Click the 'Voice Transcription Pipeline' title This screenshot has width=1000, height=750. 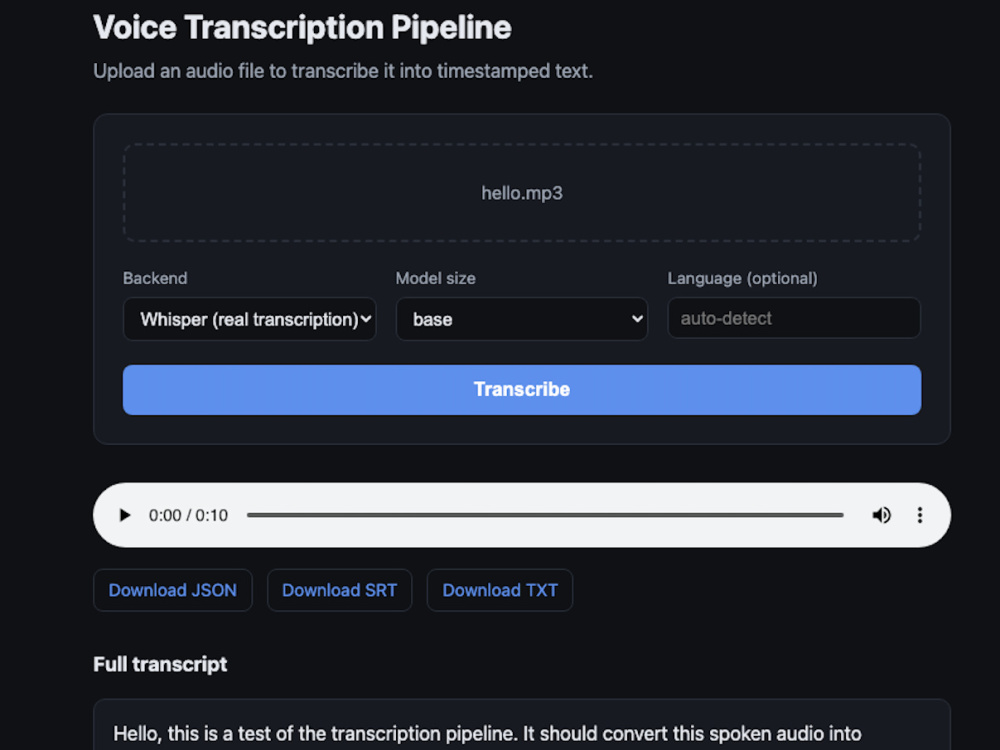[x=302, y=27]
